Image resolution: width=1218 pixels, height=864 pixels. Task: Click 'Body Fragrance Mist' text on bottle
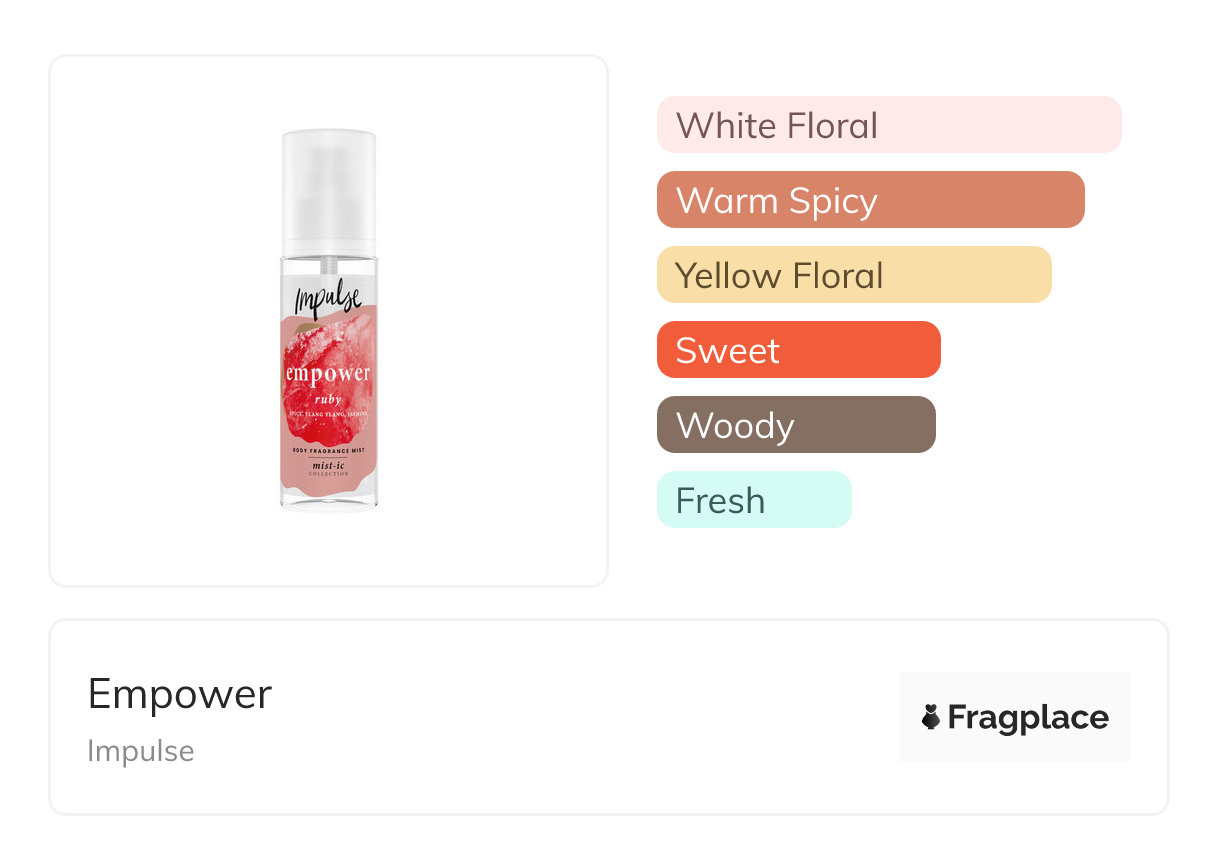pyautogui.click(x=328, y=452)
